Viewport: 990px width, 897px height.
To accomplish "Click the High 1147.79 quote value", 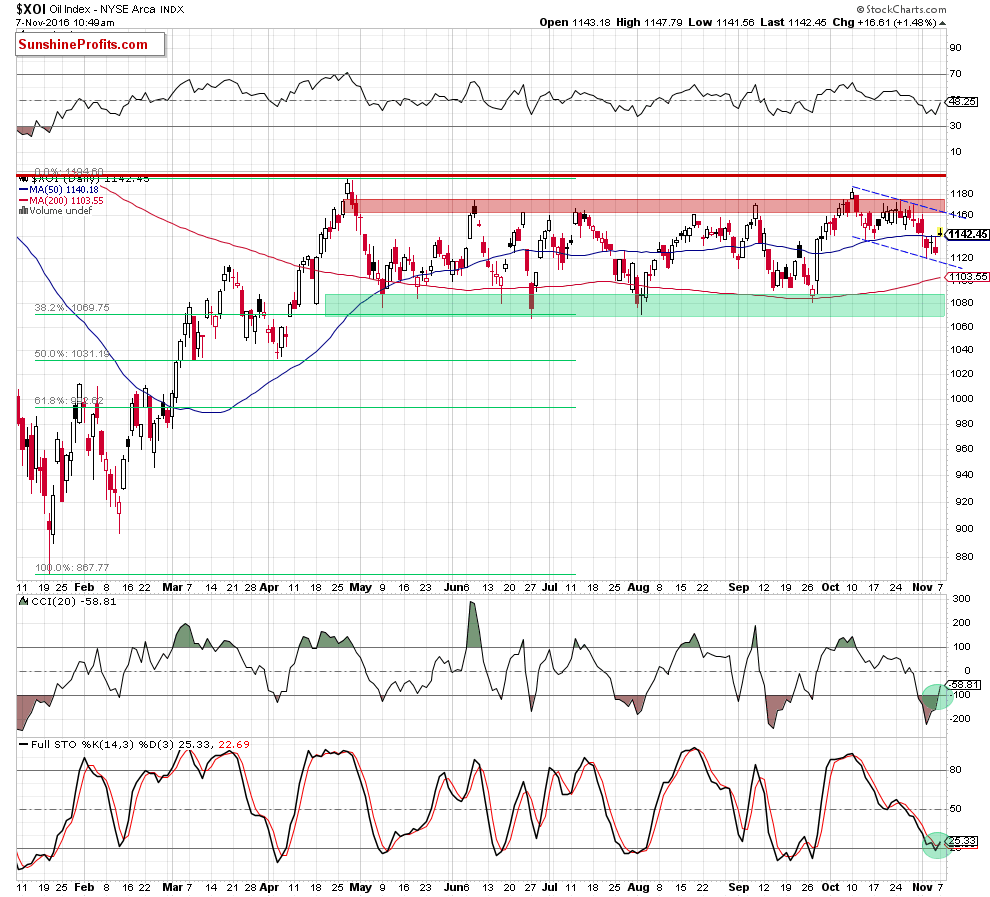I will tap(649, 22).
